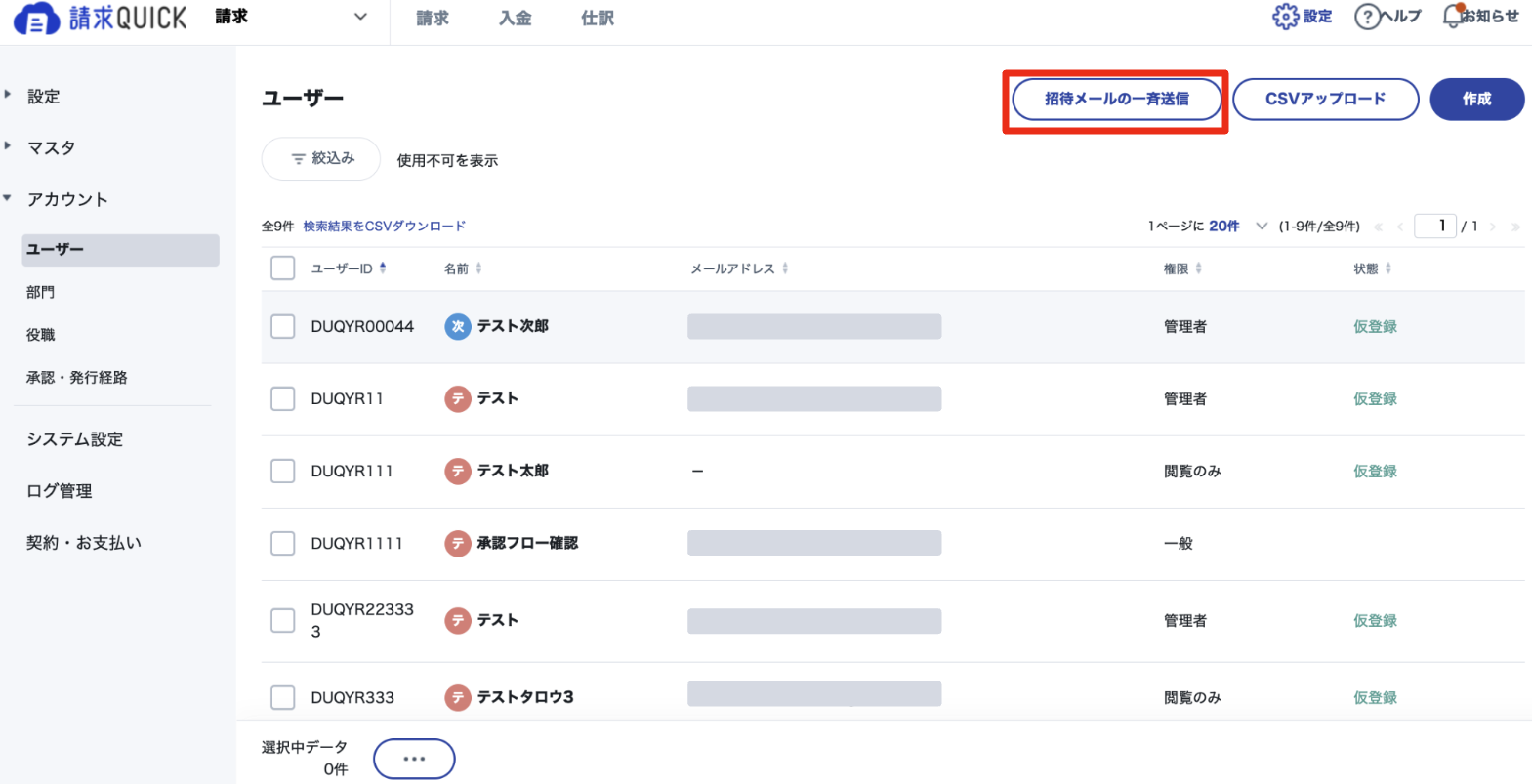1532x784 pixels.
Task: Click the 招待メールの一斉送信 button
Action: point(1116,99)
